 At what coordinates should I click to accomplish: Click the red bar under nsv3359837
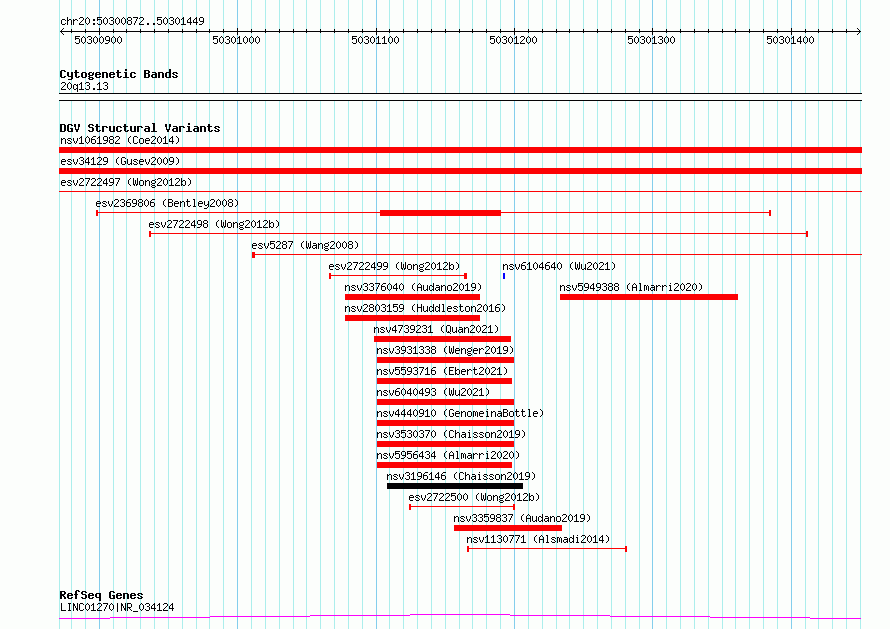[508, 528]
